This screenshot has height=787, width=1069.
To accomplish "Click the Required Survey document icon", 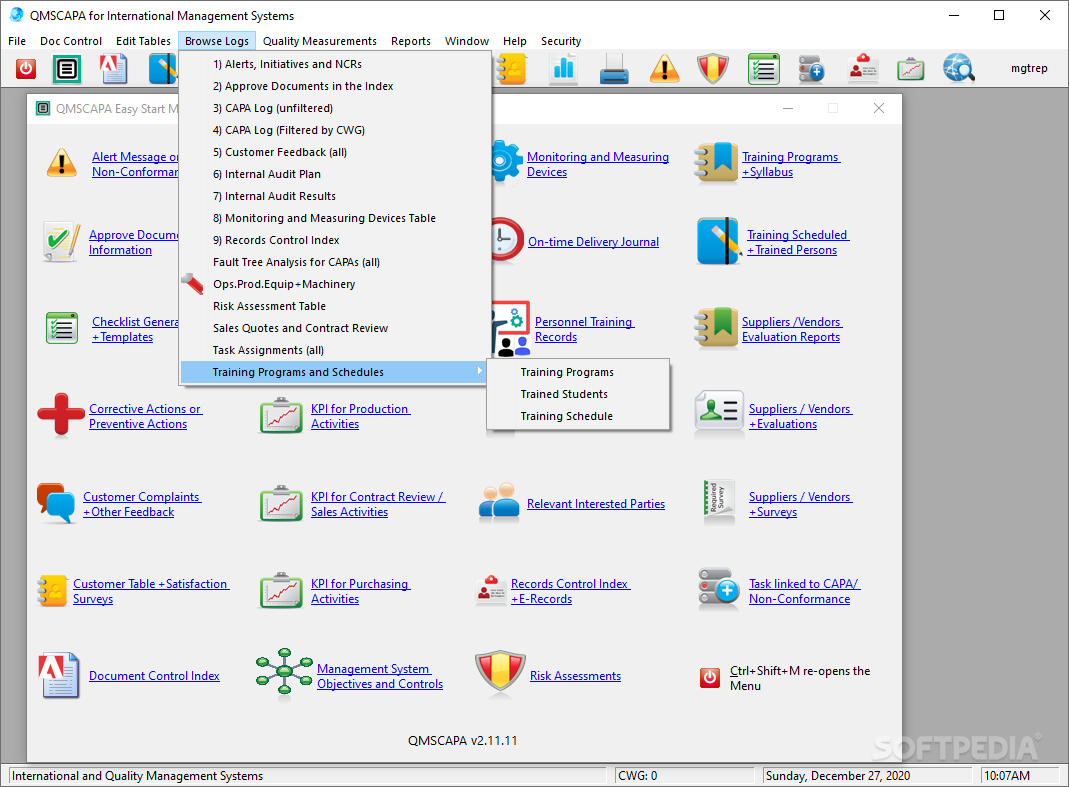I will click(x=719, y=501).
